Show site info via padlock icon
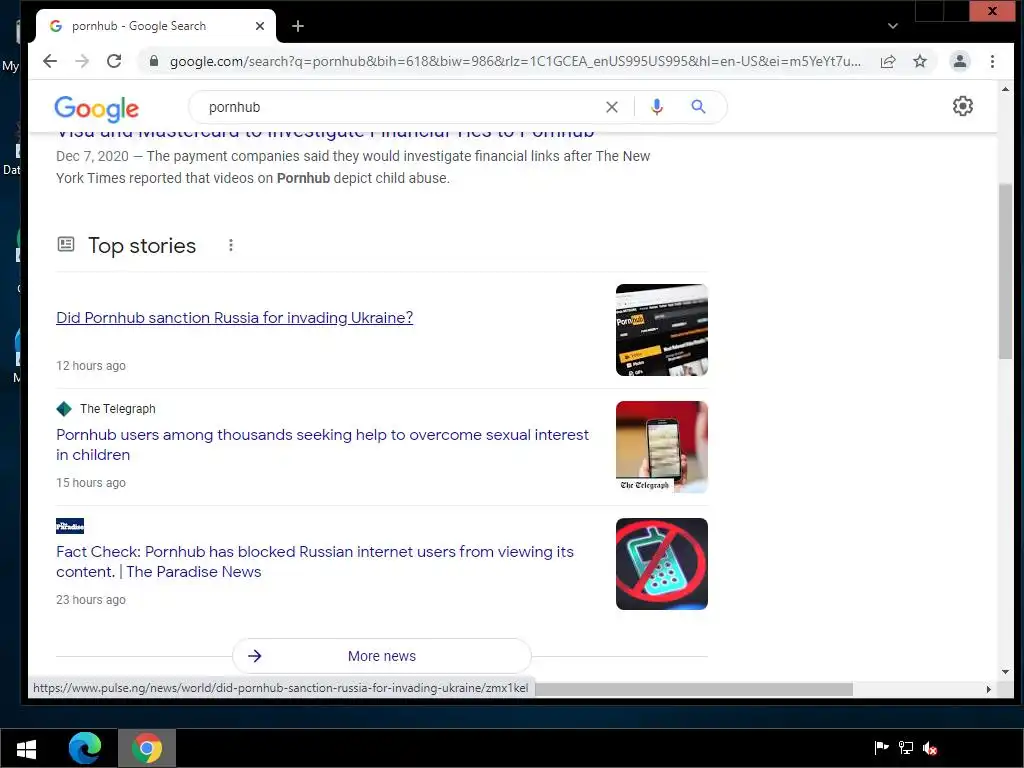1024x768 pixels. 154,61
